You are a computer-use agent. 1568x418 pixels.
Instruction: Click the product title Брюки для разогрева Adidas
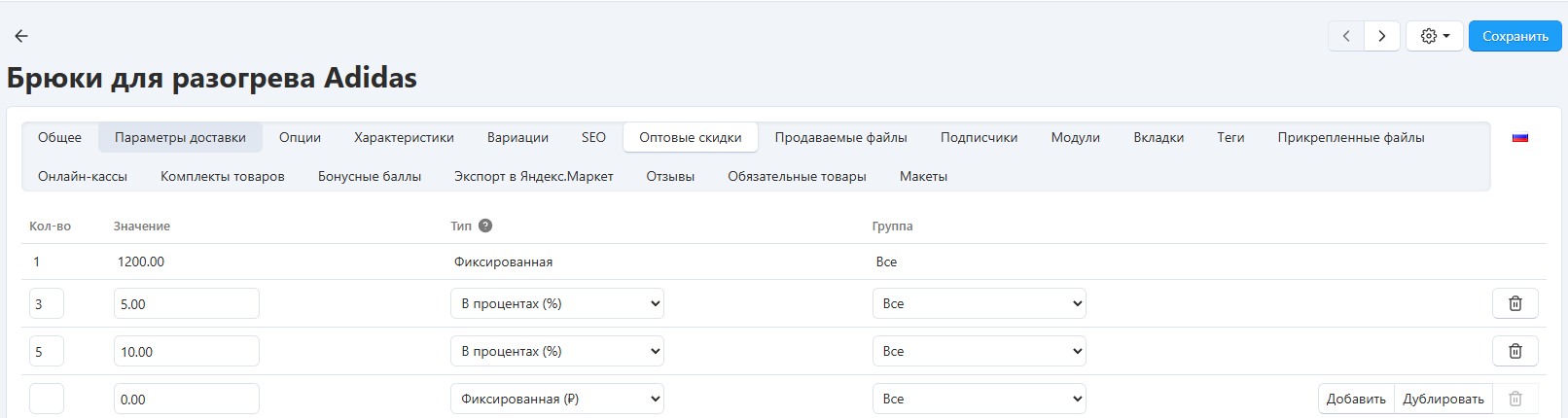[x=212, y=78]
